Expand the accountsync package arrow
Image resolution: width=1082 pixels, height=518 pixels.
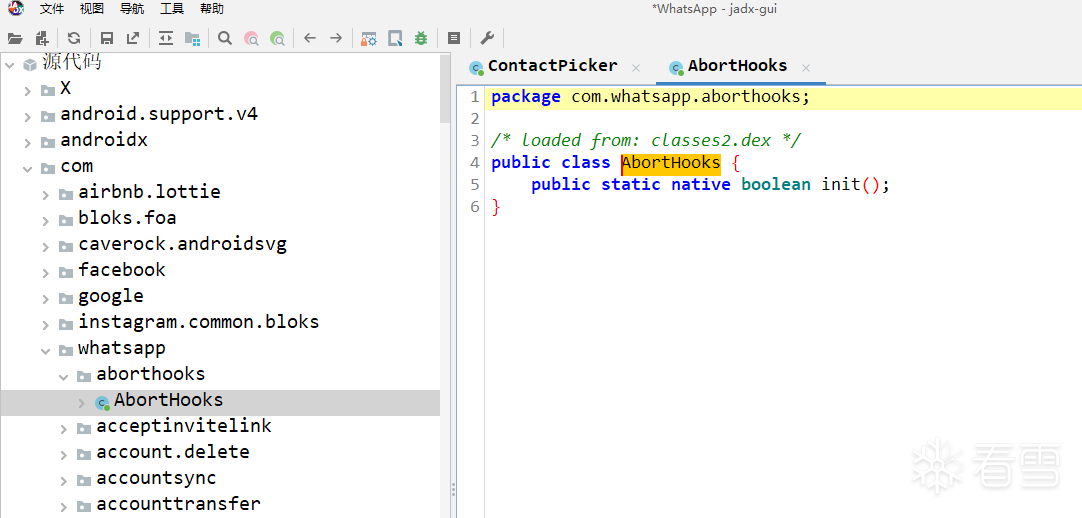[x=63, y=480]
